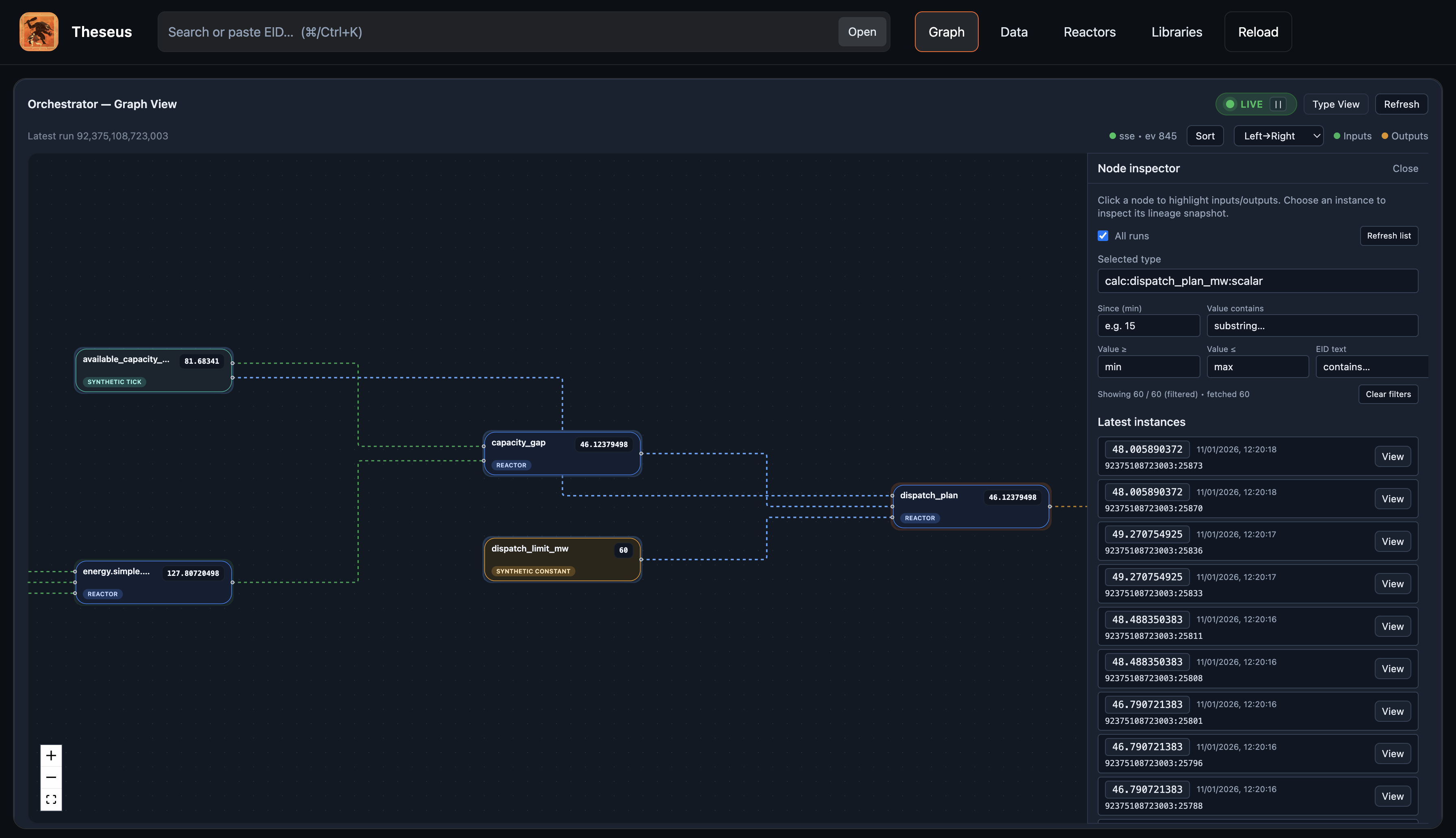Uncheck the All runs checkbox
1456x838 pixels.
coord(1103,236)
